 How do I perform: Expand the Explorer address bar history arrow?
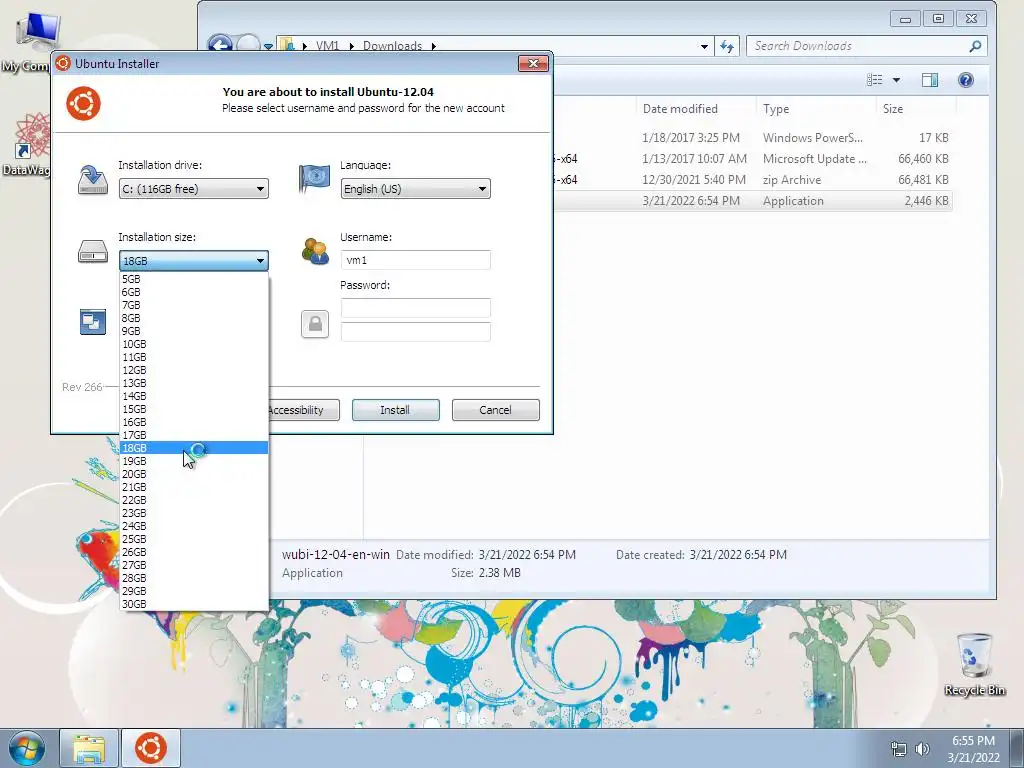click(704, 46)
